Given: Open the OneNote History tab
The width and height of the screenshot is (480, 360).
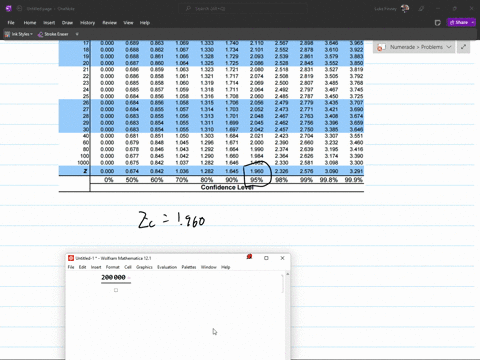Looking at the screenshot, I should coord(87,23).
